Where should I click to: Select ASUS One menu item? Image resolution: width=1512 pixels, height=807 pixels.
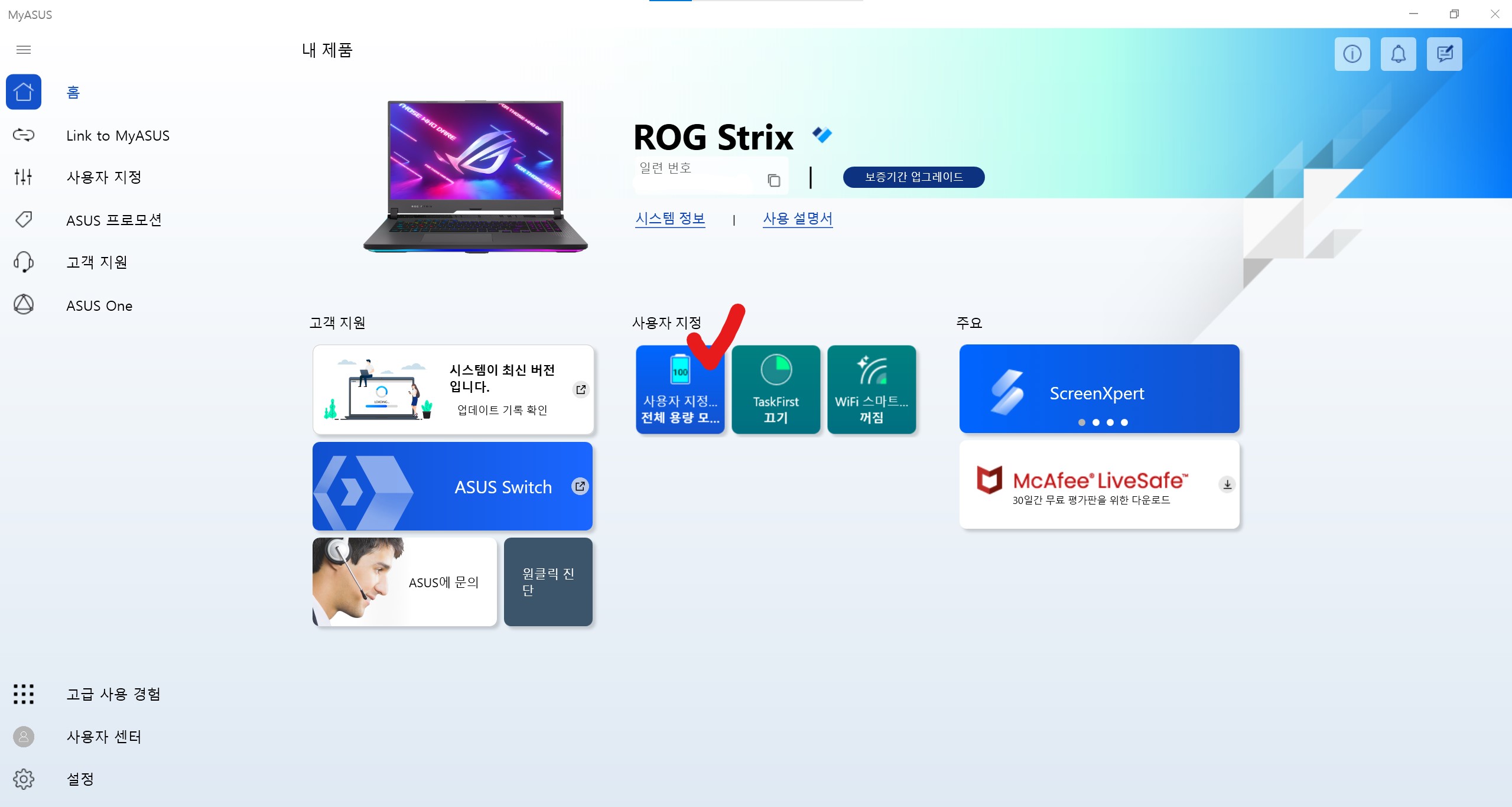pos(99,306)
